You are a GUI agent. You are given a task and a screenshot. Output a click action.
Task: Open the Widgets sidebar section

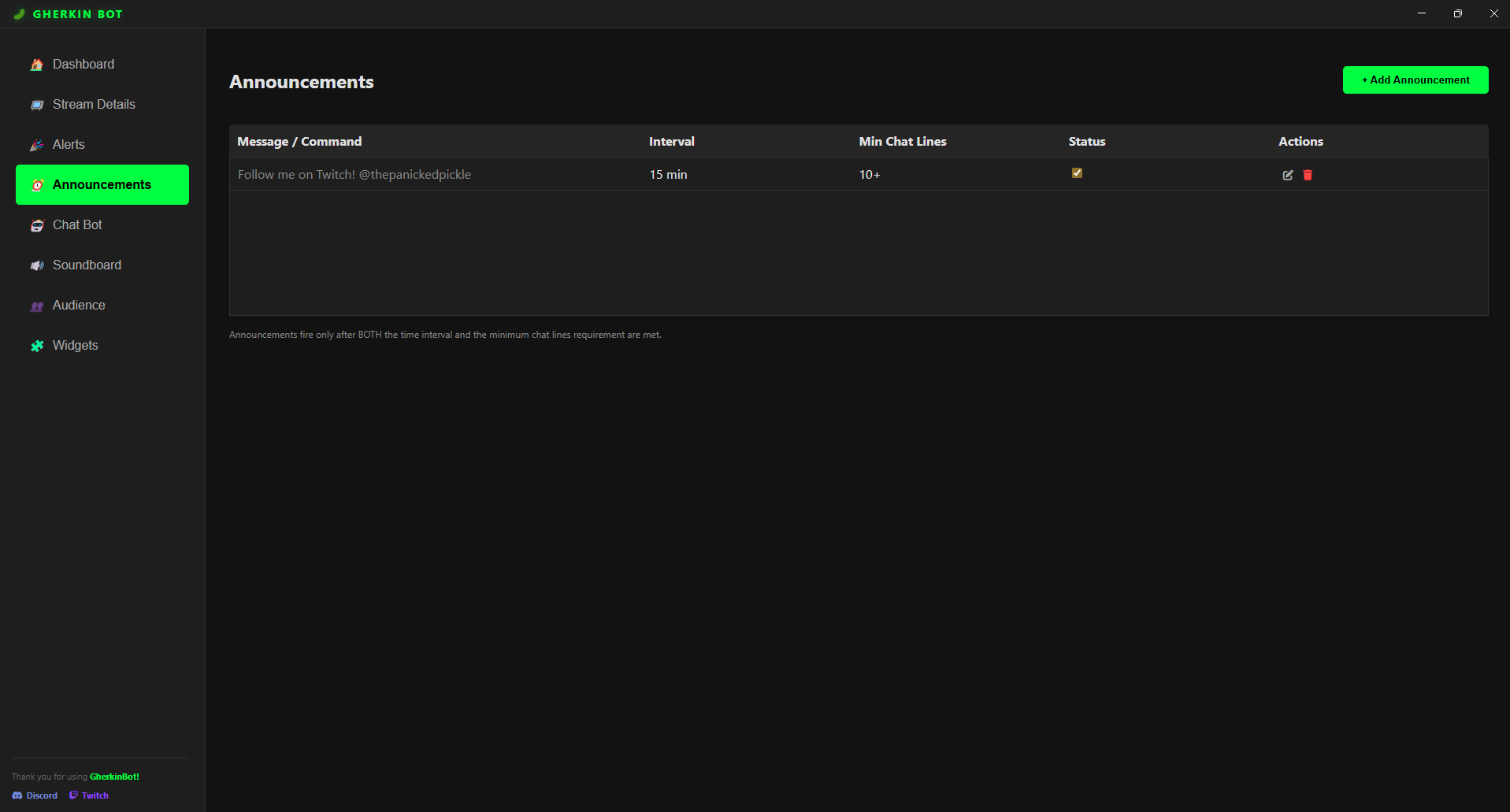75,345
